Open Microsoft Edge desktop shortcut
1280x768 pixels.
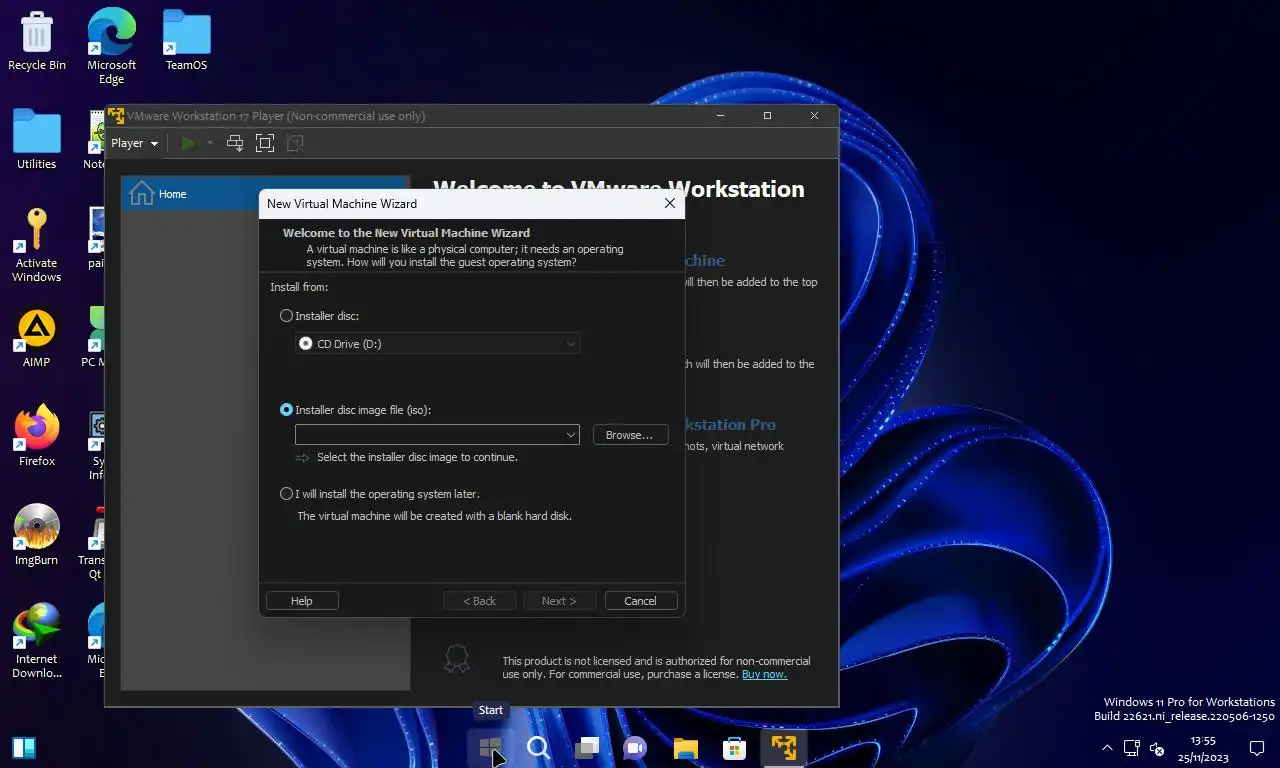coord(111,46)
